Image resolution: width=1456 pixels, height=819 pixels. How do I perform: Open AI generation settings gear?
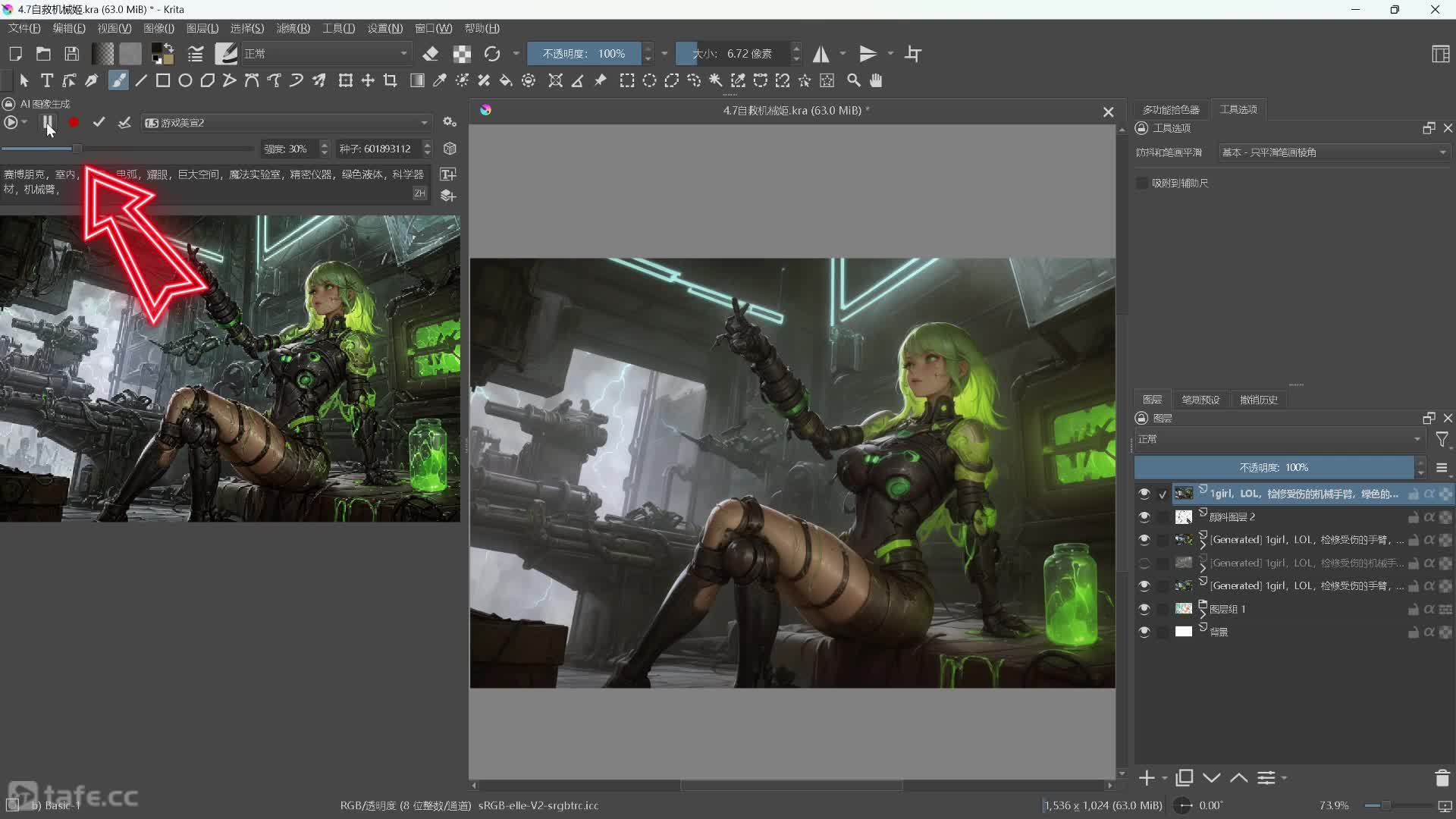point(450,122)
